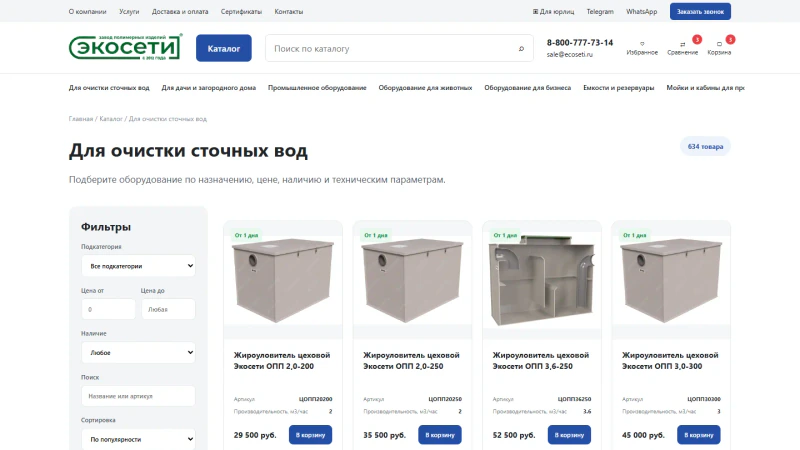Select Для очистки сточных вод category
800x450 pixels.
pyautogui.click(x=109, y=88)
